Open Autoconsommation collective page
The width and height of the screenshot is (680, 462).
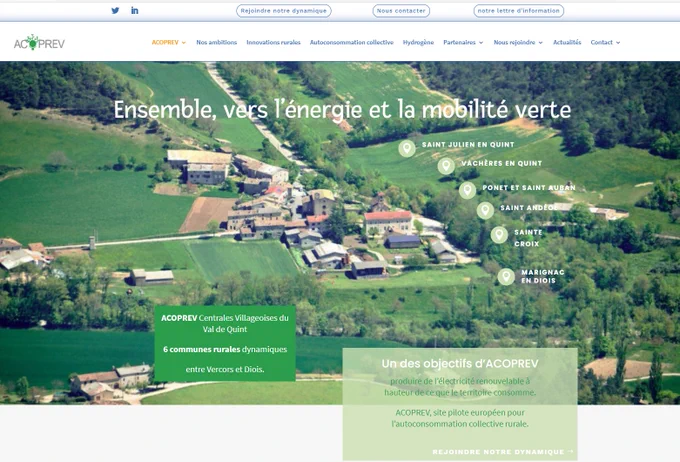pyautogui.click(x=352, y=42)
